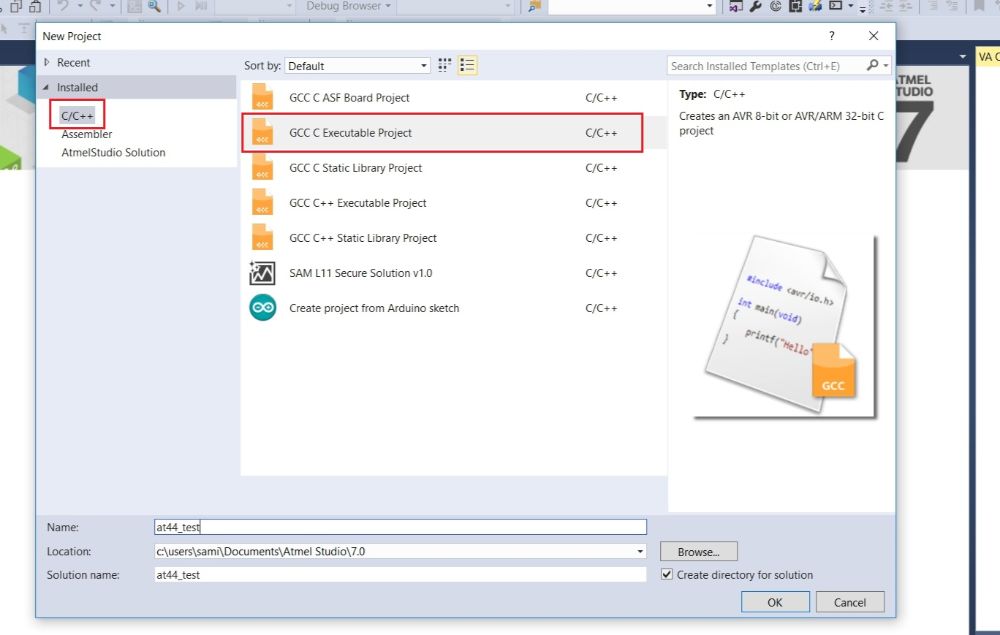Image resolution: width=1000 pixels, height=635 pixels.
Task: Select Create project from Arduino sketch text
Action: pos(374,308)
